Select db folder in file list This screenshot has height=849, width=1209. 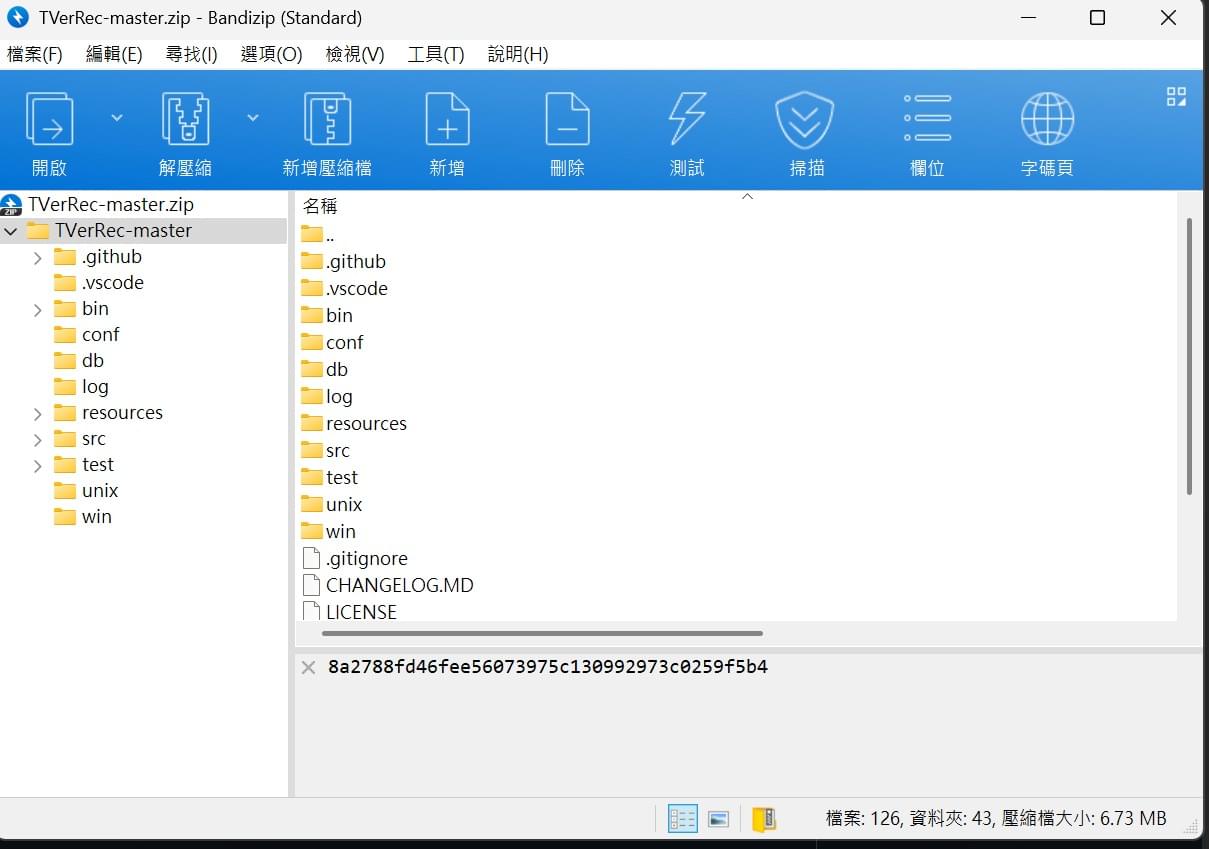point(324,370)
